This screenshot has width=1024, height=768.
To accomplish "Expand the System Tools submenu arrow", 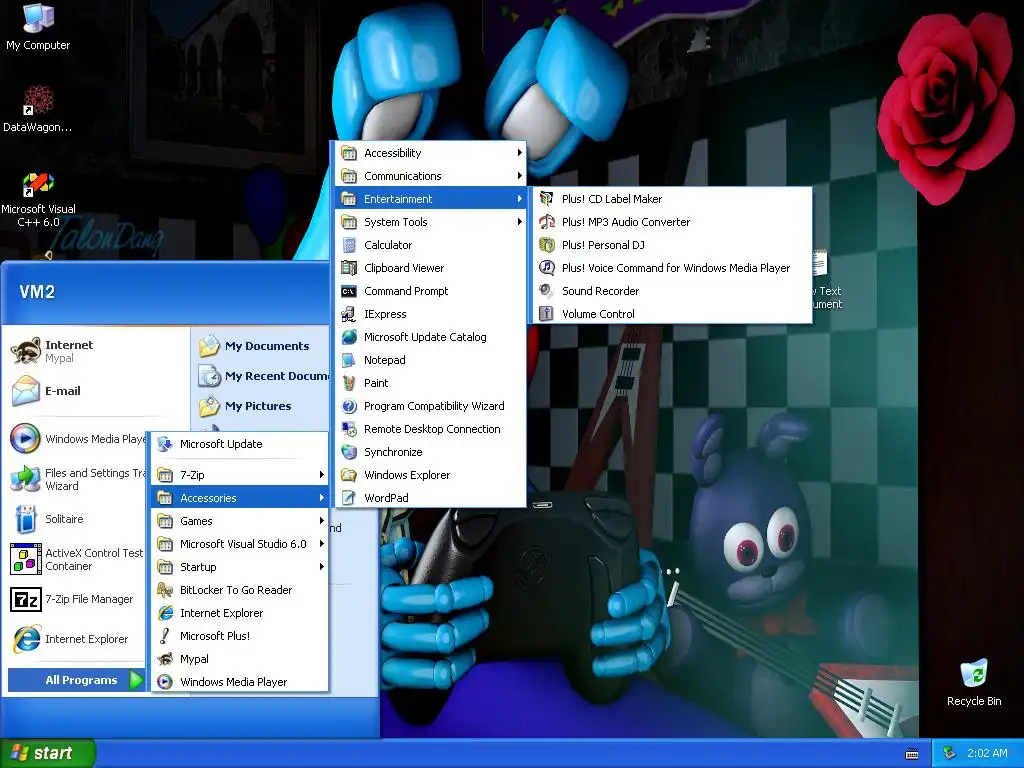I will (x=520, y=222).
